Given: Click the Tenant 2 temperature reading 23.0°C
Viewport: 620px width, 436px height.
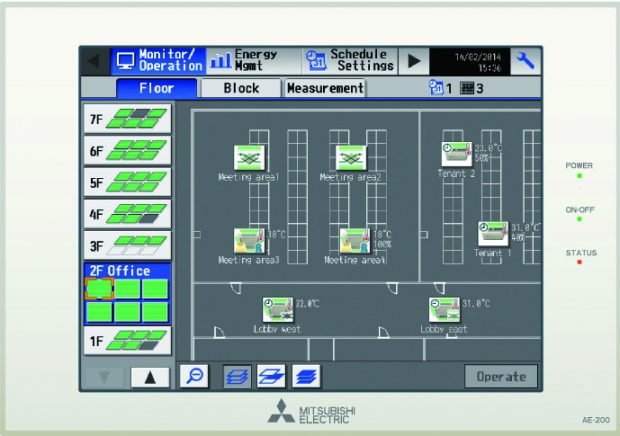Looking at the screenshot, I should [x=488, y=148].
